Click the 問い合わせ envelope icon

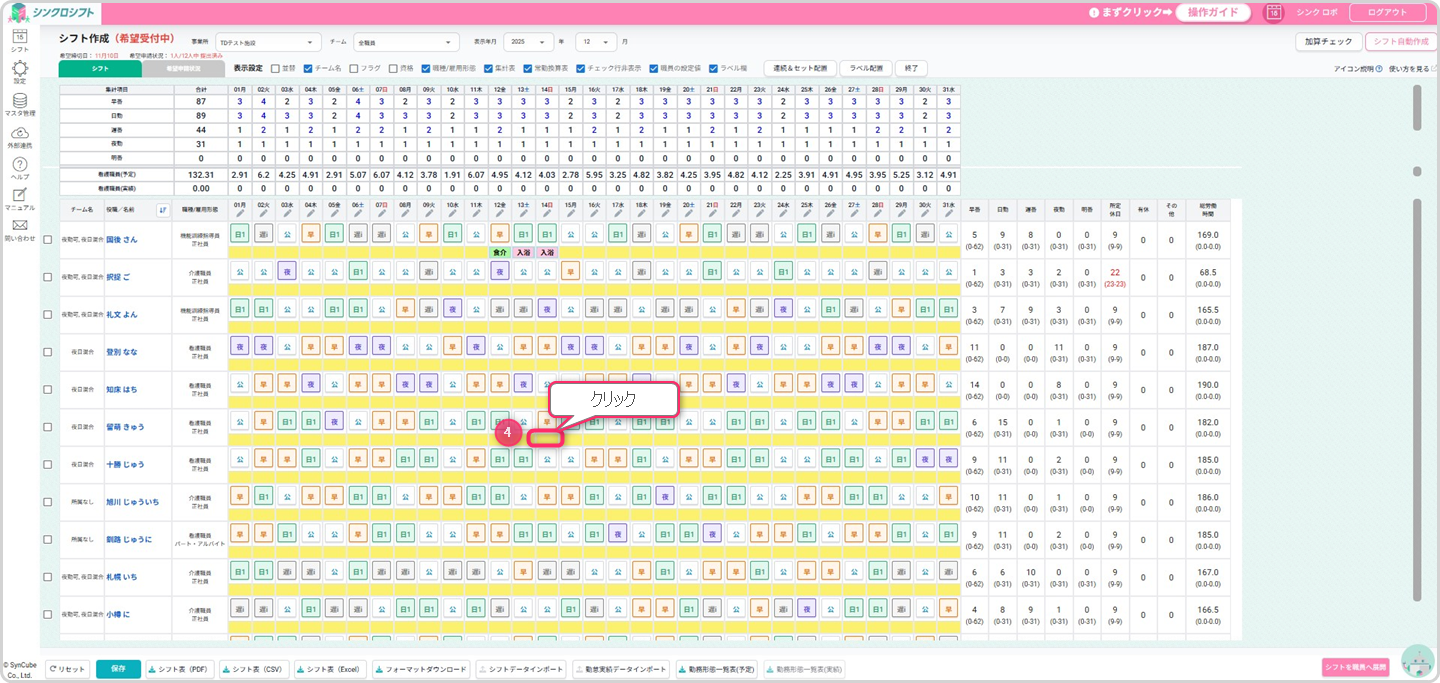click(x=19, y=226)
